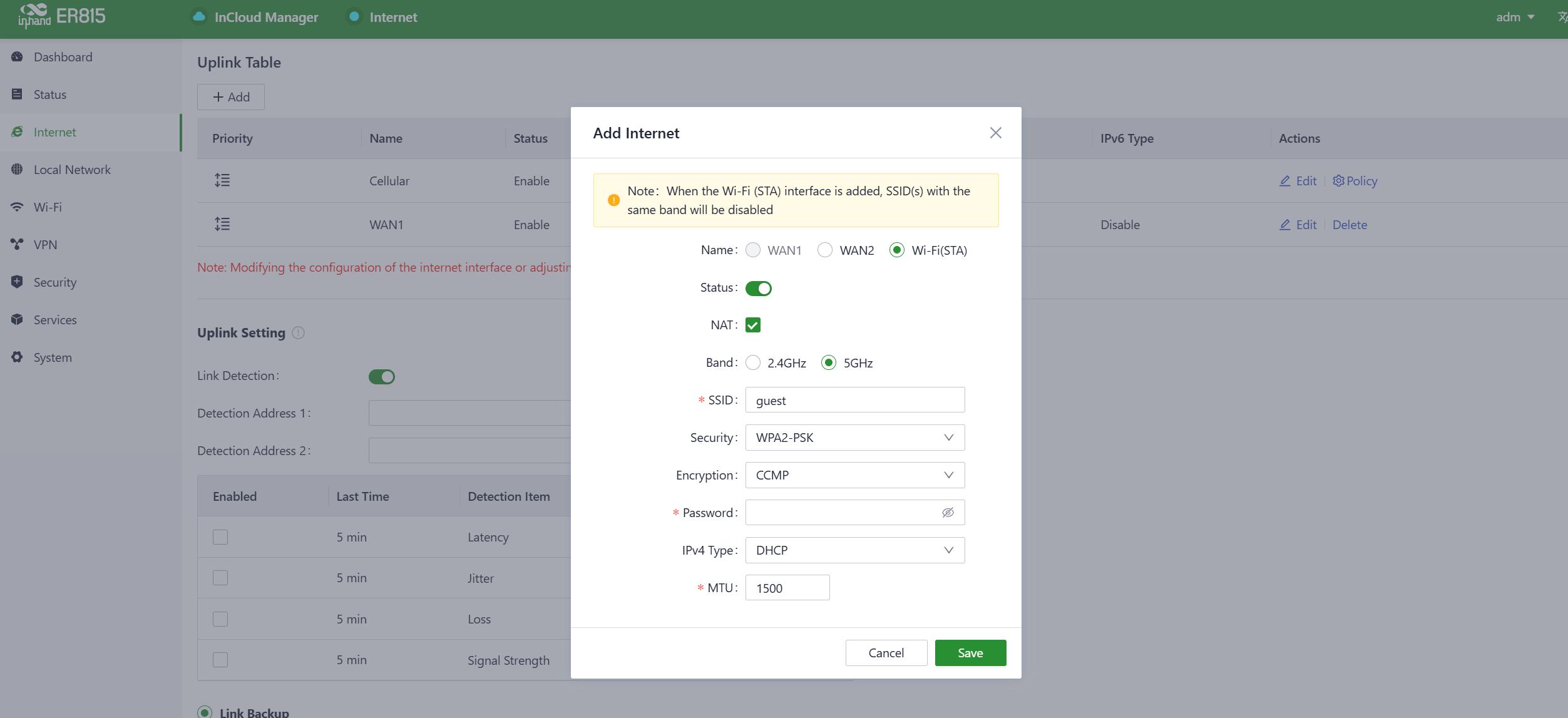The image size is (1568, 718).
Task: Click the Wi-Fi sidebar icon
Action: (x=17, y=207)
